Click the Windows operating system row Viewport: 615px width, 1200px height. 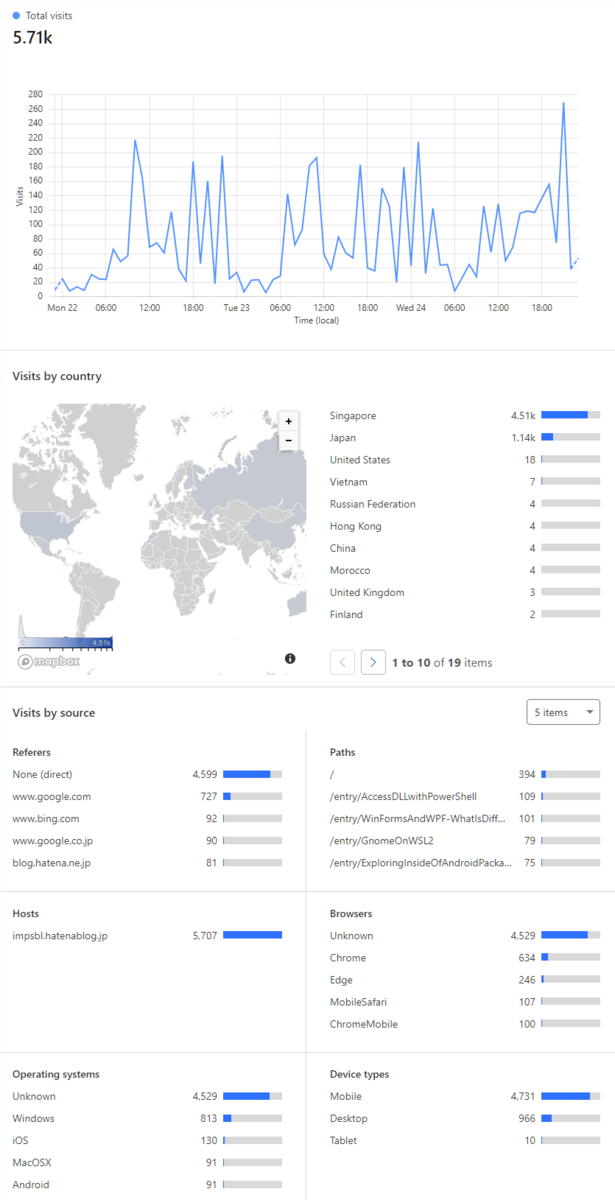pos(147,1118)
